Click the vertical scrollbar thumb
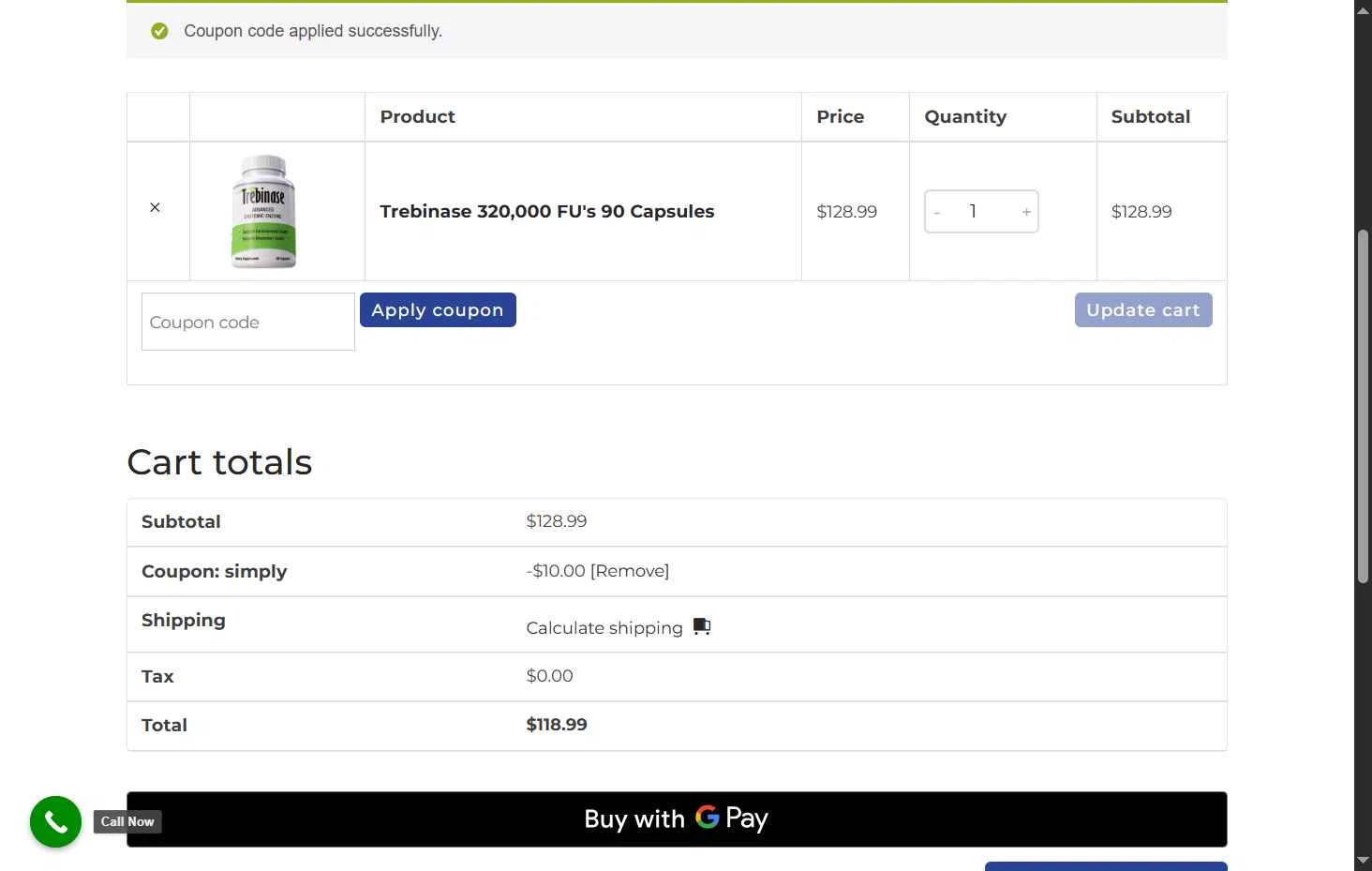 (1363, 406)
